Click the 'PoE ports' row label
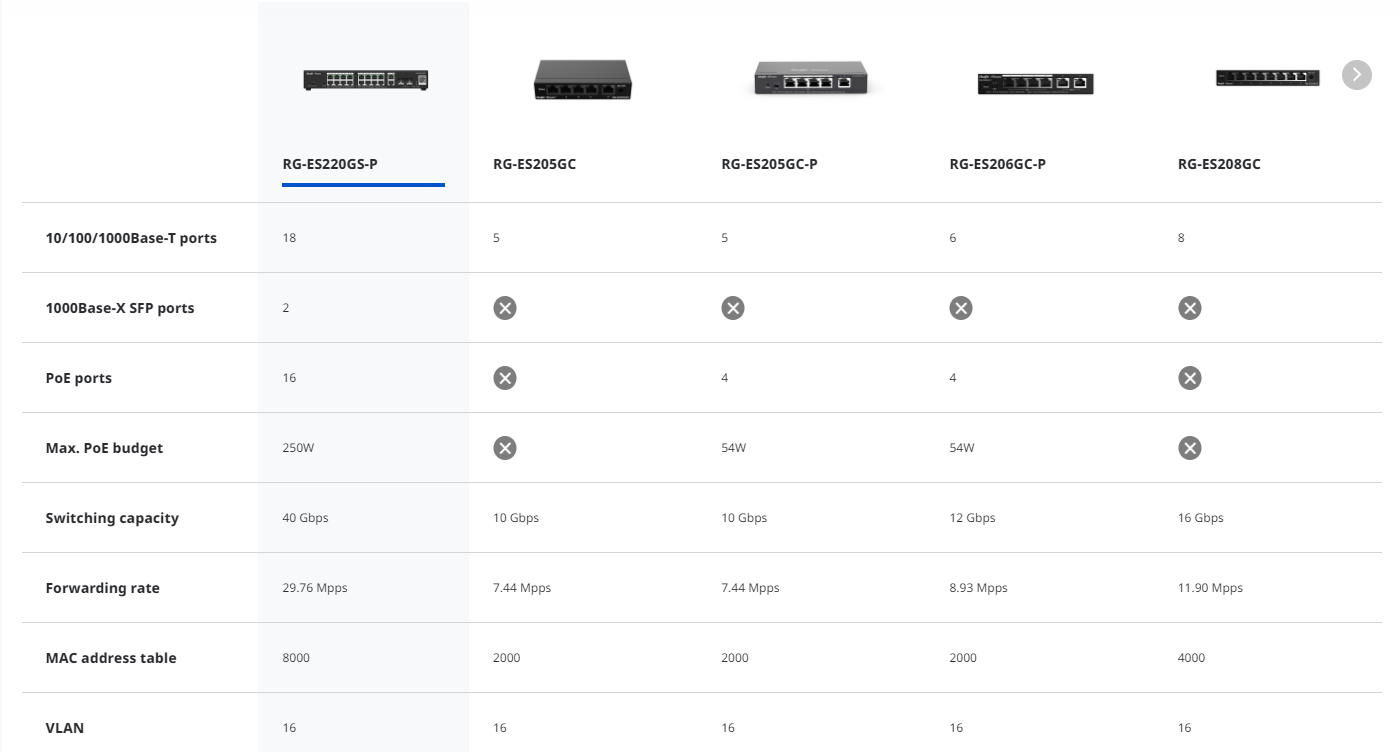 pyautogui.click(x=79, y=378)
